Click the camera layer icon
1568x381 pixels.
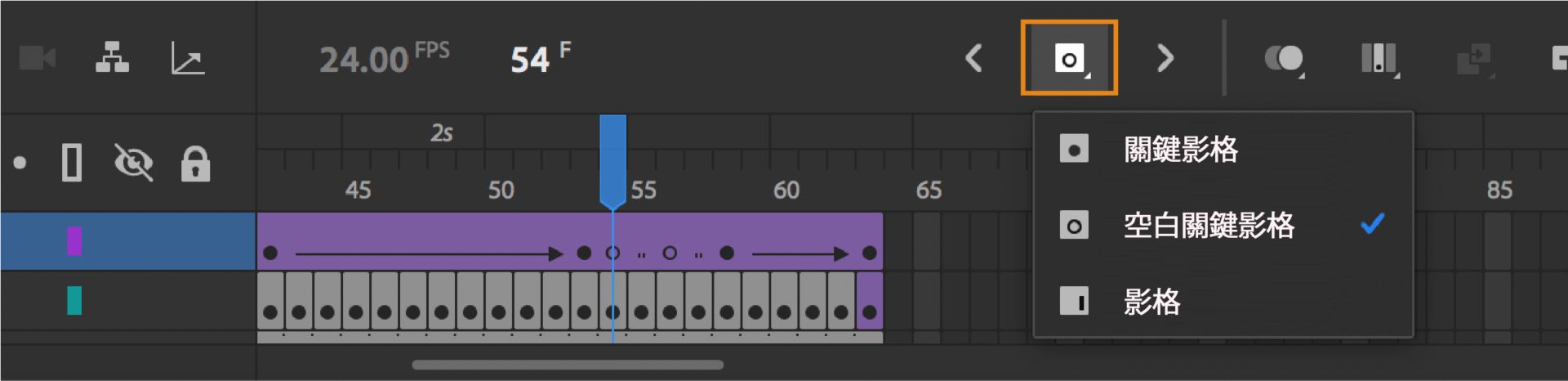(37, 59)
